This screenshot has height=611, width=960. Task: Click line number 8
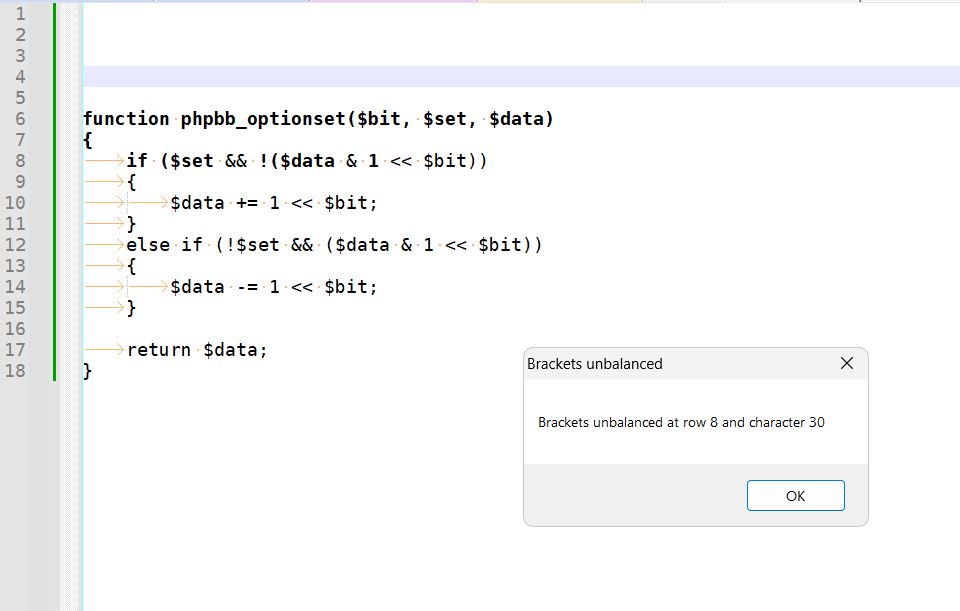point(20,160)
